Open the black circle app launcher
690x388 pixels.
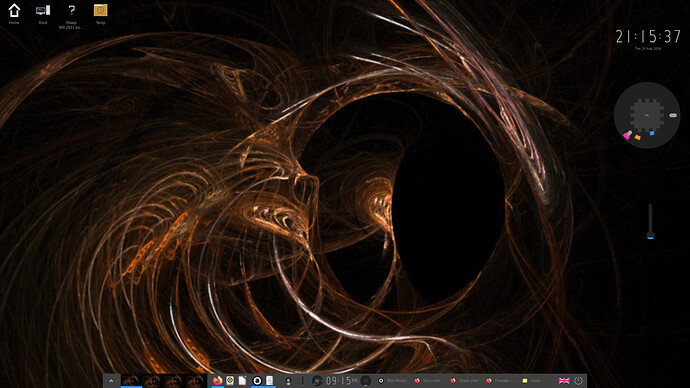coord(257,381)
